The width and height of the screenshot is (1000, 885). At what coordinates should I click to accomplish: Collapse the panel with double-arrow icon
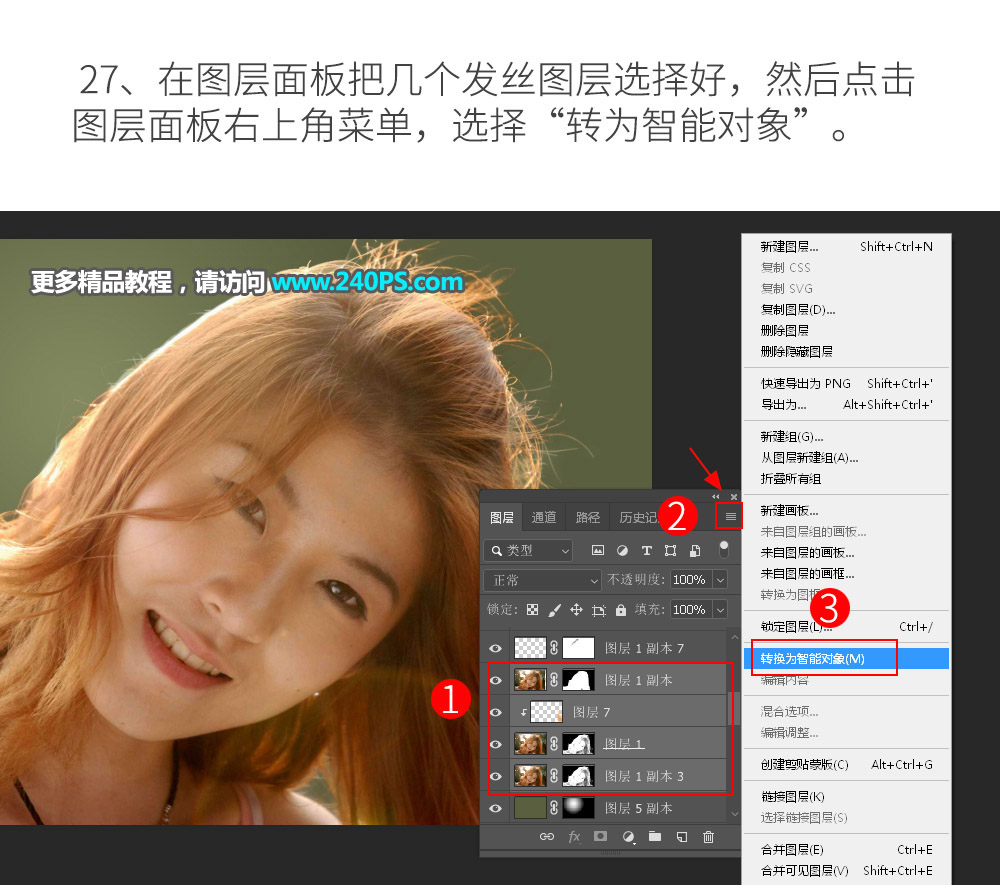click(x=716, y=497)
